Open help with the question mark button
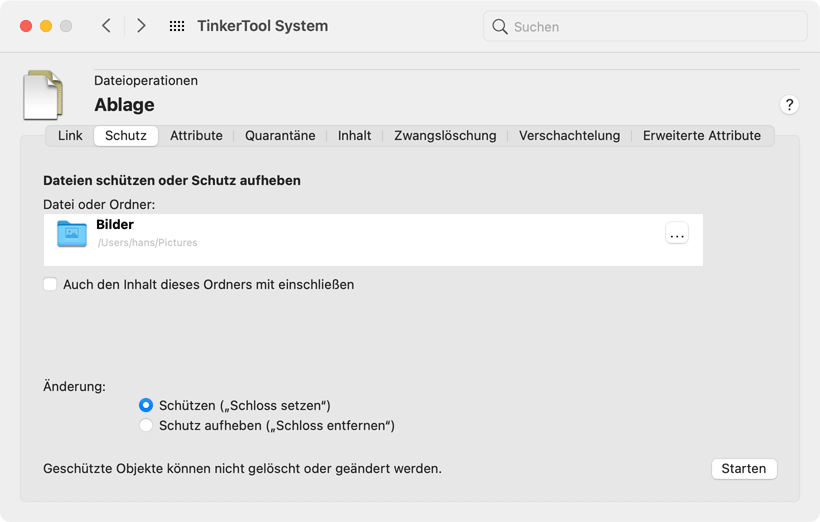This screenshot has height=522, width=820. pos(789,105)
